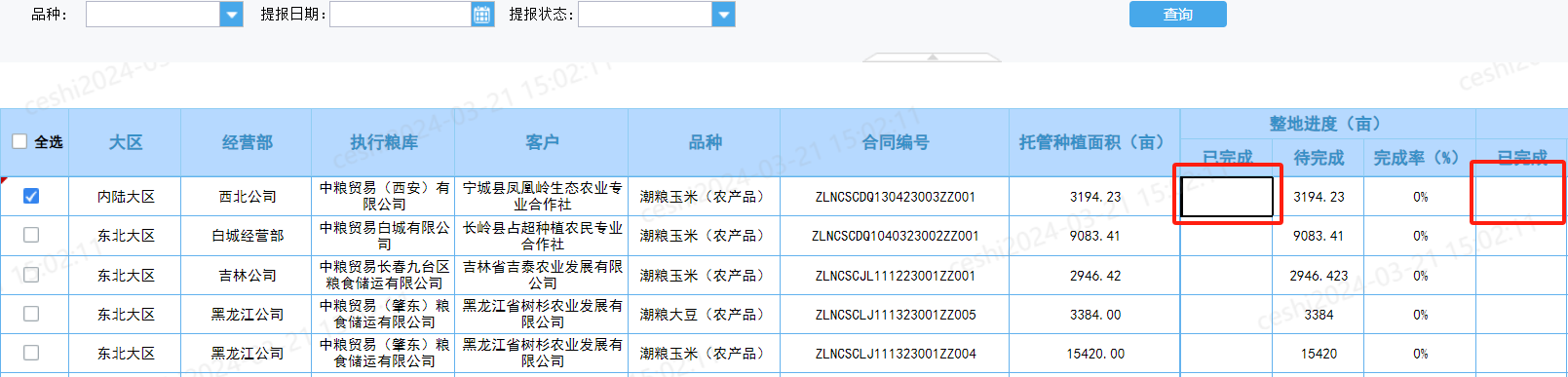
Task: Click the 品种 column header
Action: click(x=706, y=142)
